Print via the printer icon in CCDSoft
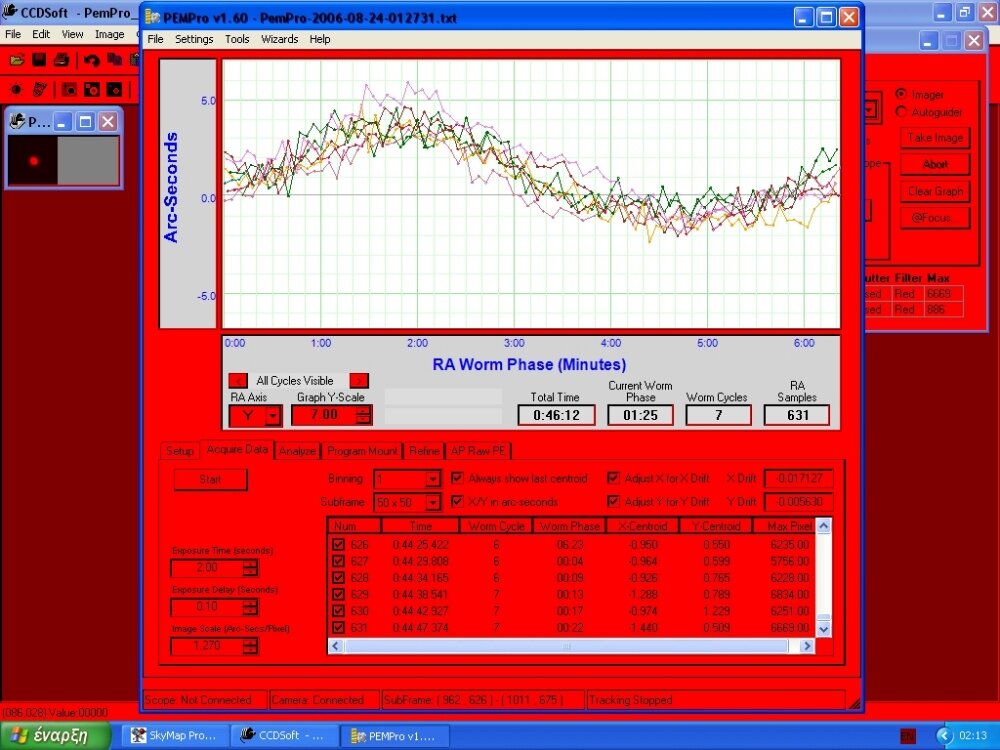Viewport: 1000px width, 750px height. (60, 60)
